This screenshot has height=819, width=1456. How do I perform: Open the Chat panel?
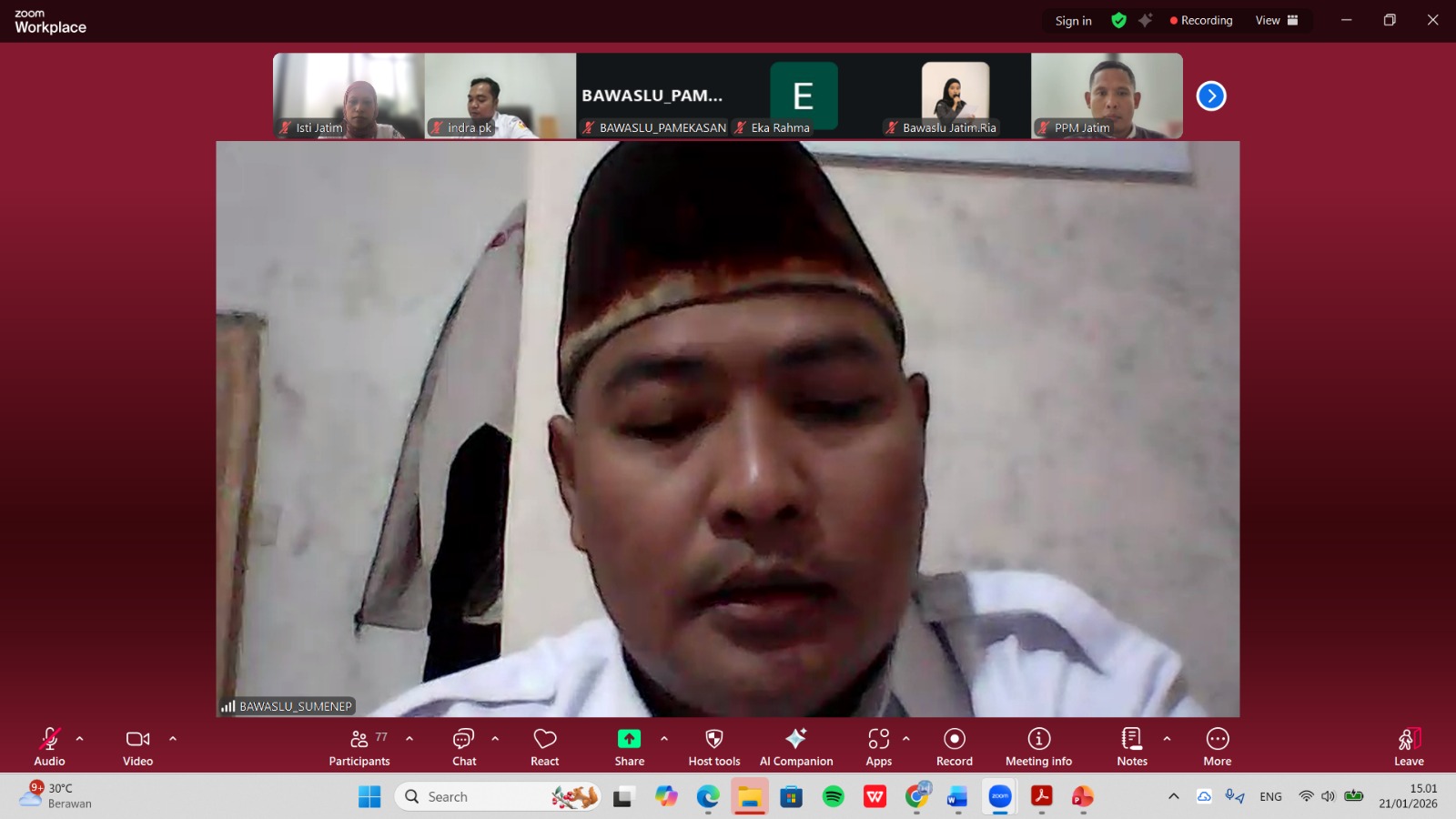click(464, 746)
